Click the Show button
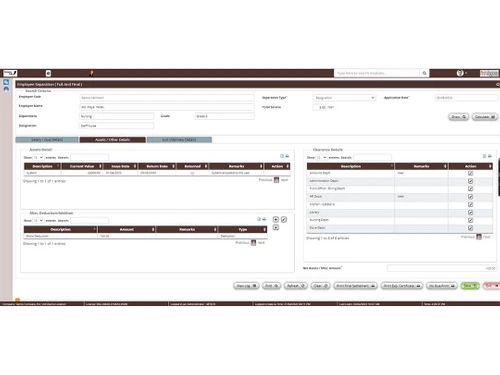The height and width of the screenshot is (375, 500). pyautogui.click(x=458, y=117)
